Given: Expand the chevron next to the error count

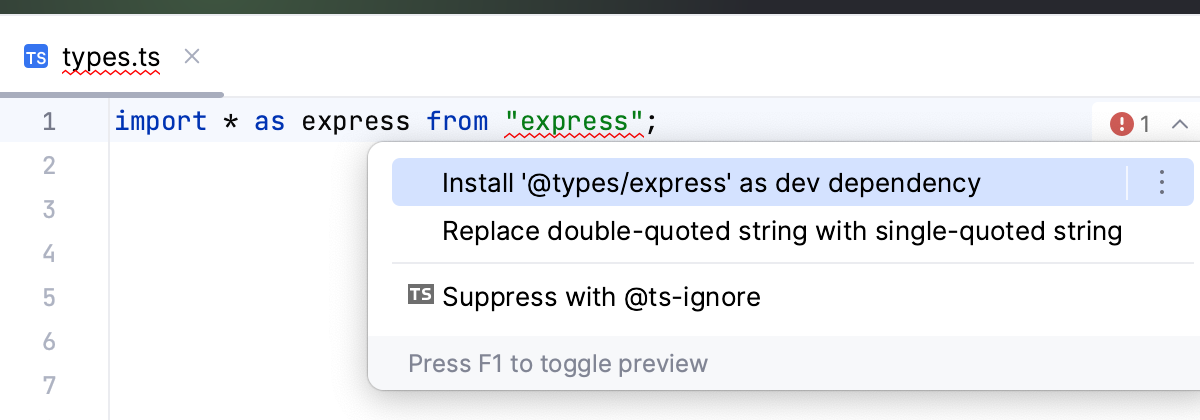Looking at the screenshot, I should coord(1179,124).
